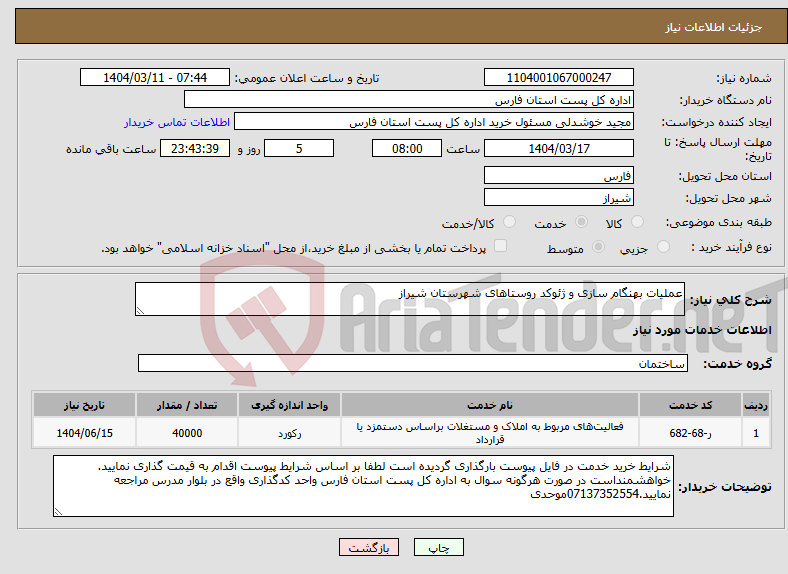Click the quantity cell 40000
Image resolution: width=788 pixels, height=574 pixels.
[187, 433]
